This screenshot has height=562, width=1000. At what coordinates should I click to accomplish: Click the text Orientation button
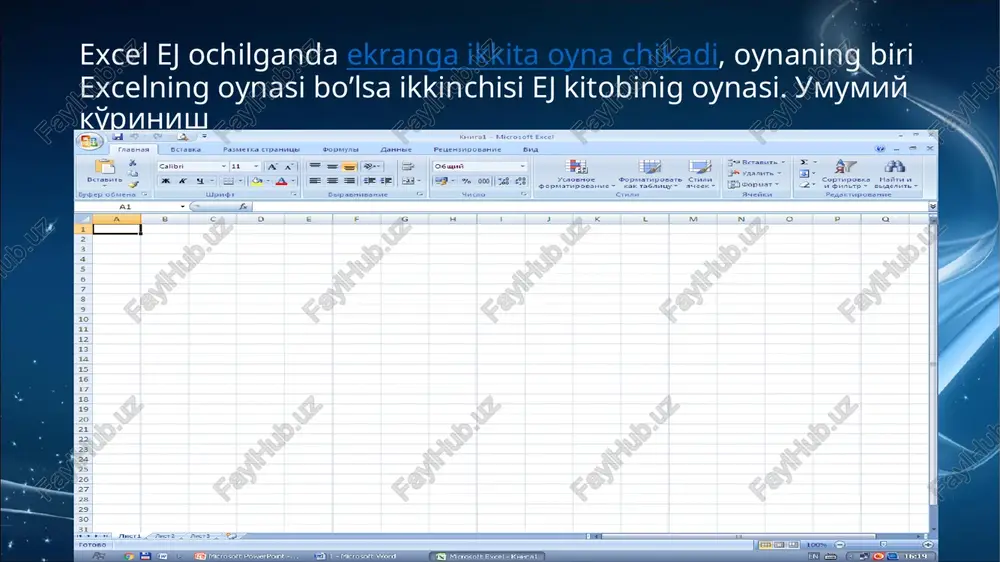(x=372, y=166)
